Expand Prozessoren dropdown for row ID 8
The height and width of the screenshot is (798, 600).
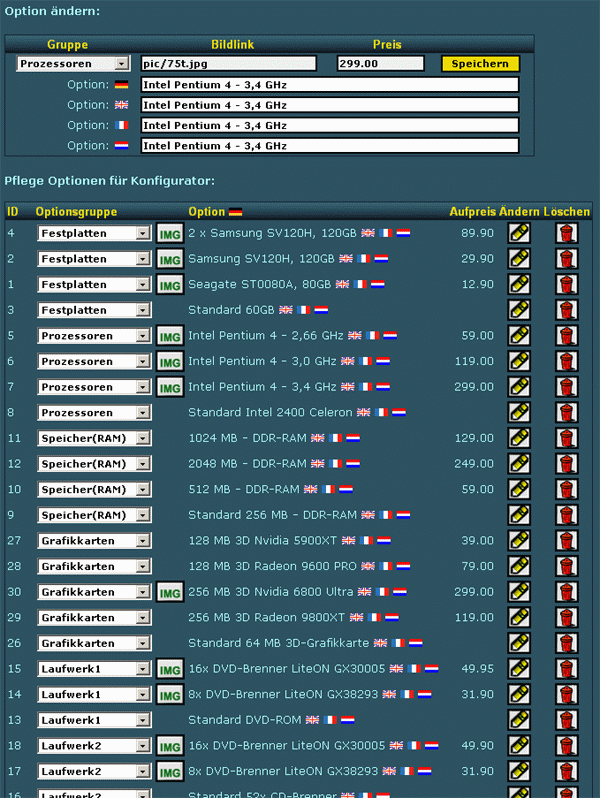click(94, 413)
